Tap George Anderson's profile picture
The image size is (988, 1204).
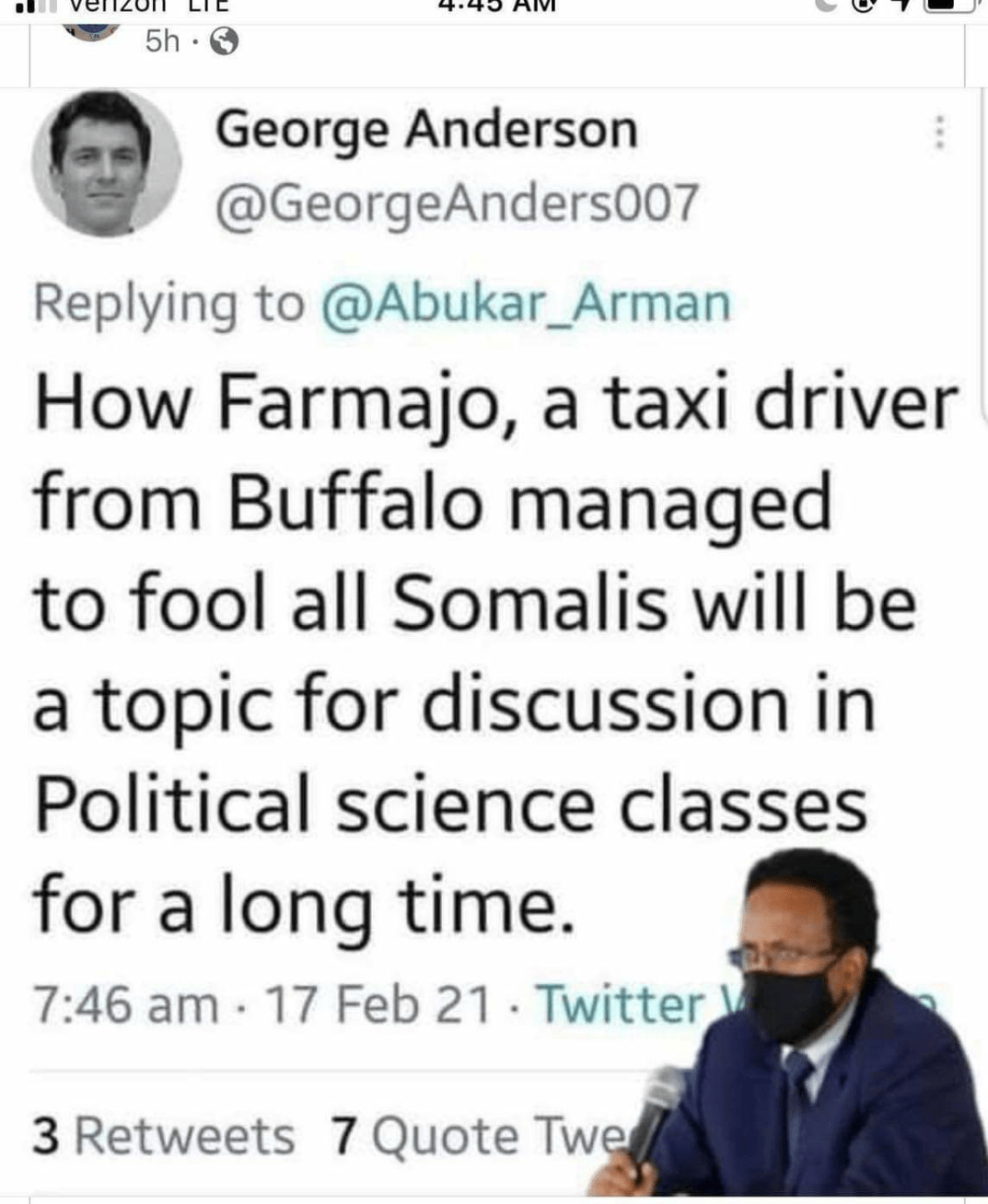(106, 163)
